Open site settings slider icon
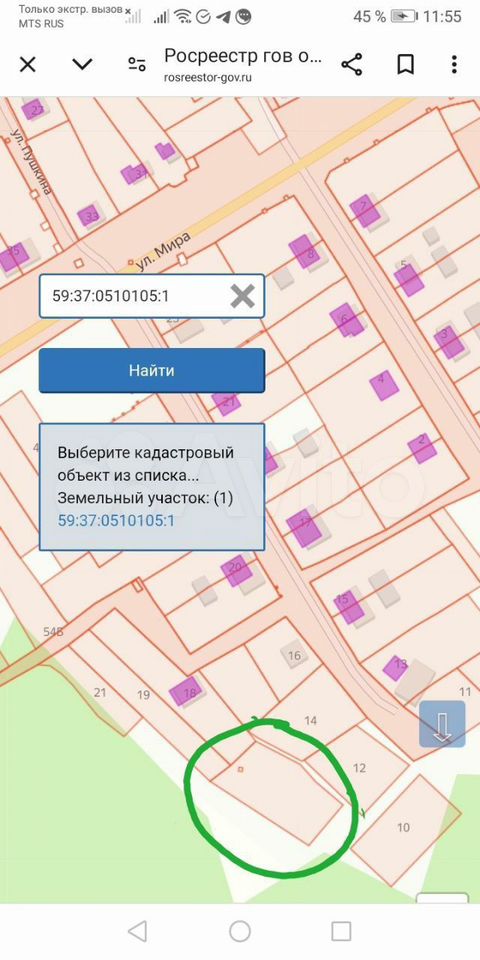 click(x=137, y=64)
